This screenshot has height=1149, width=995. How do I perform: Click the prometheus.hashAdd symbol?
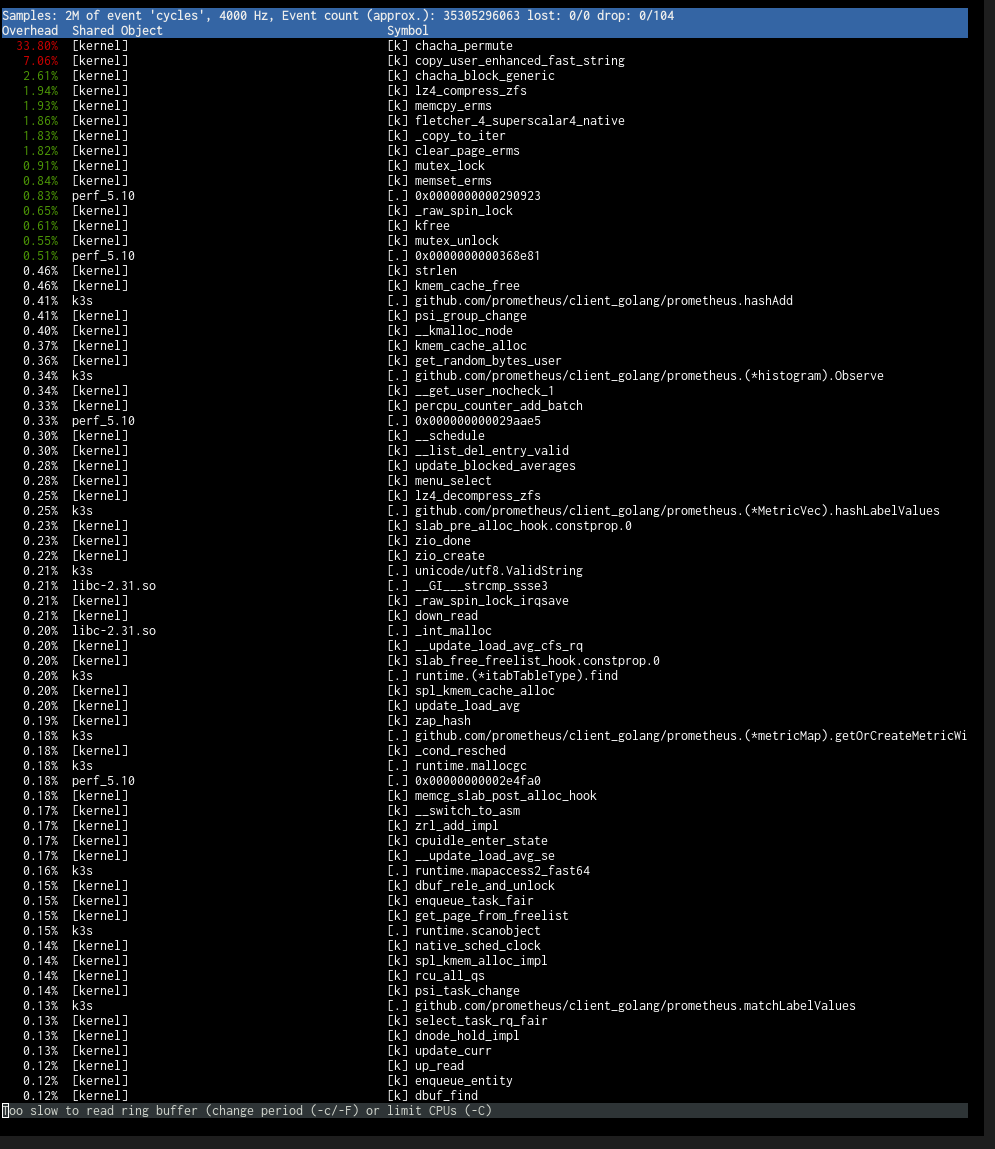(604, 301)
